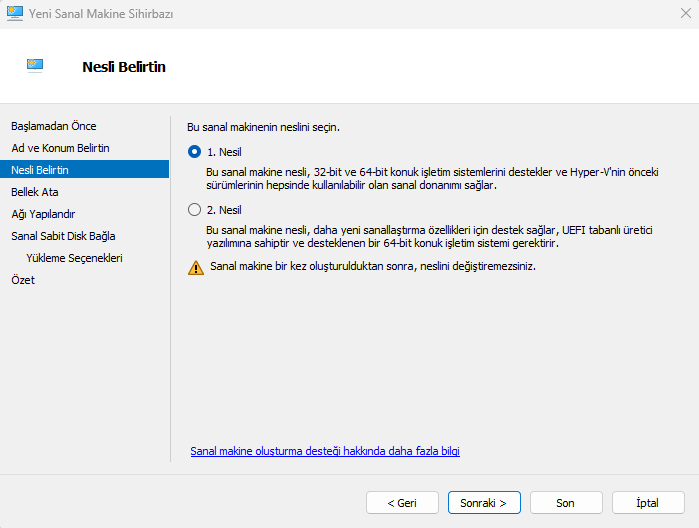Open the Ağı Yapılandır step
This screenshot has height=528, width=699.
[x=43, y=214]
